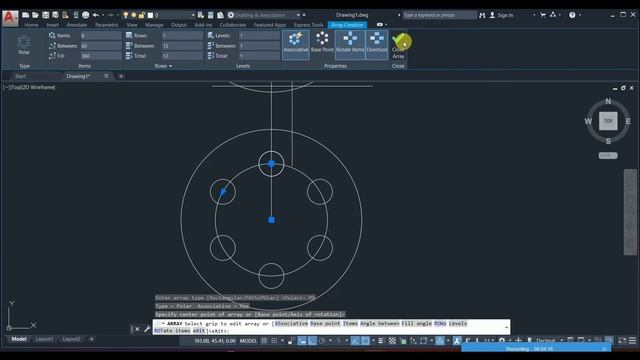
Task: Add a new layout with plus button
Action: point(91,339)
